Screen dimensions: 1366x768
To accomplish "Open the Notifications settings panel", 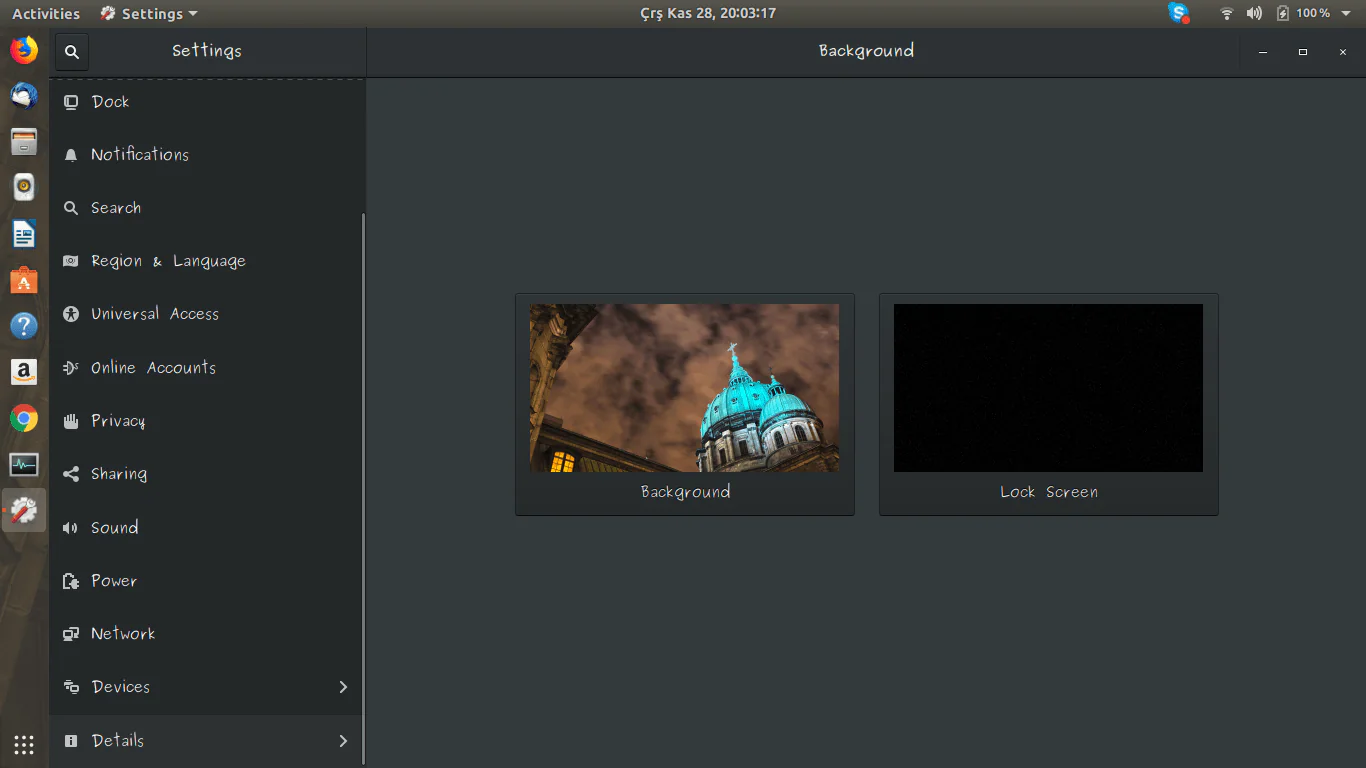I will [207, 155].
